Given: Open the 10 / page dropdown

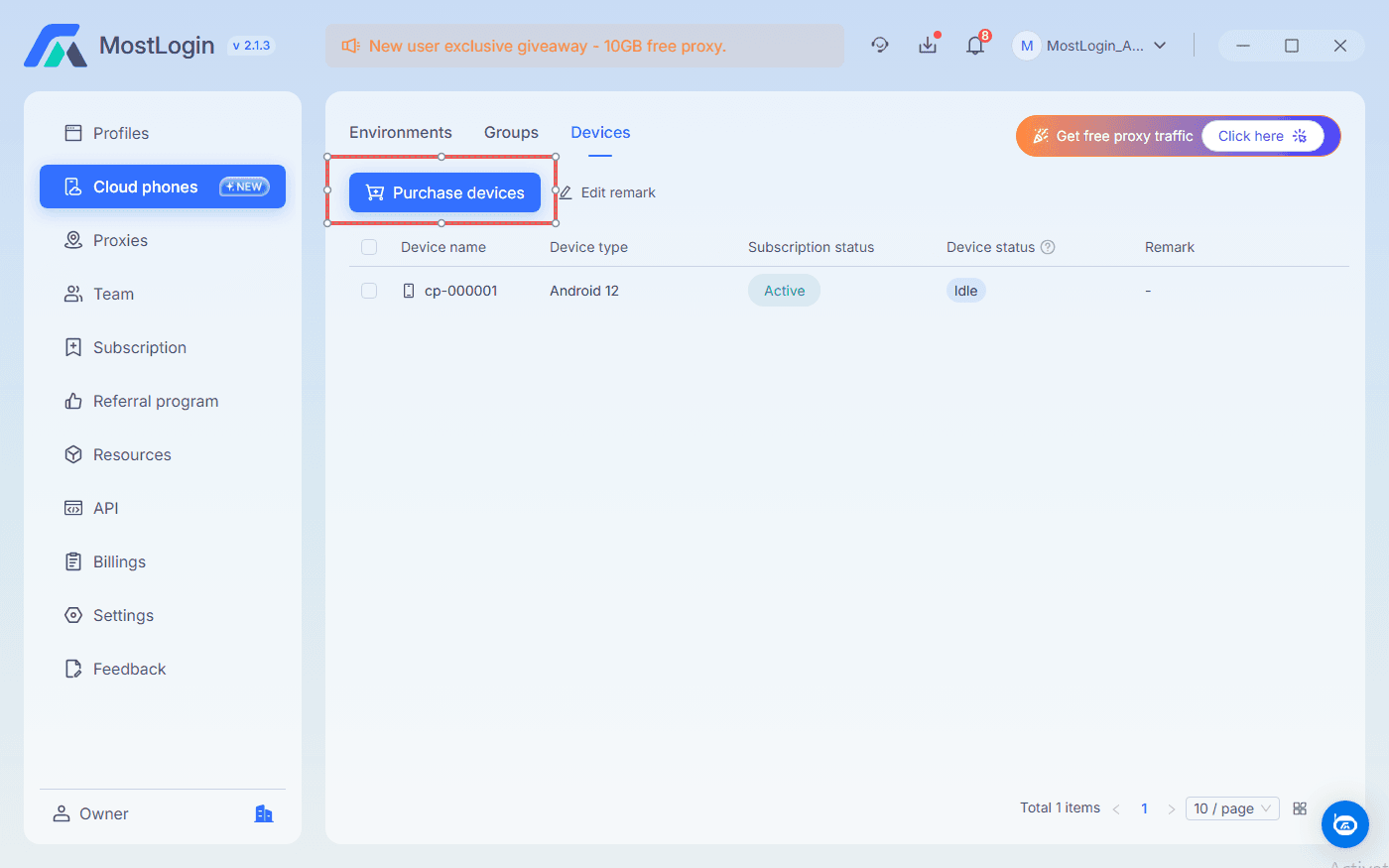Looking at the screenshot, I should (1231, 807).
